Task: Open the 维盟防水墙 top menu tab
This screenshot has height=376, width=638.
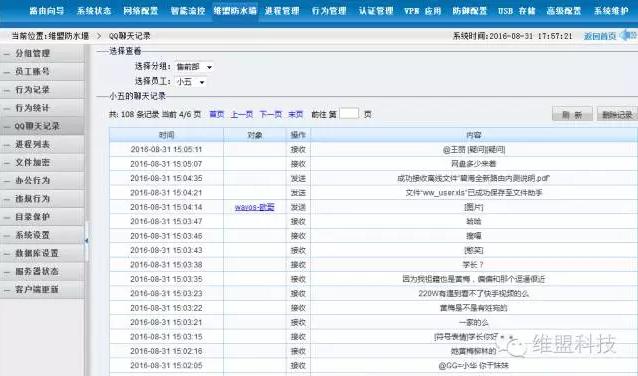Action: (235, 11)
